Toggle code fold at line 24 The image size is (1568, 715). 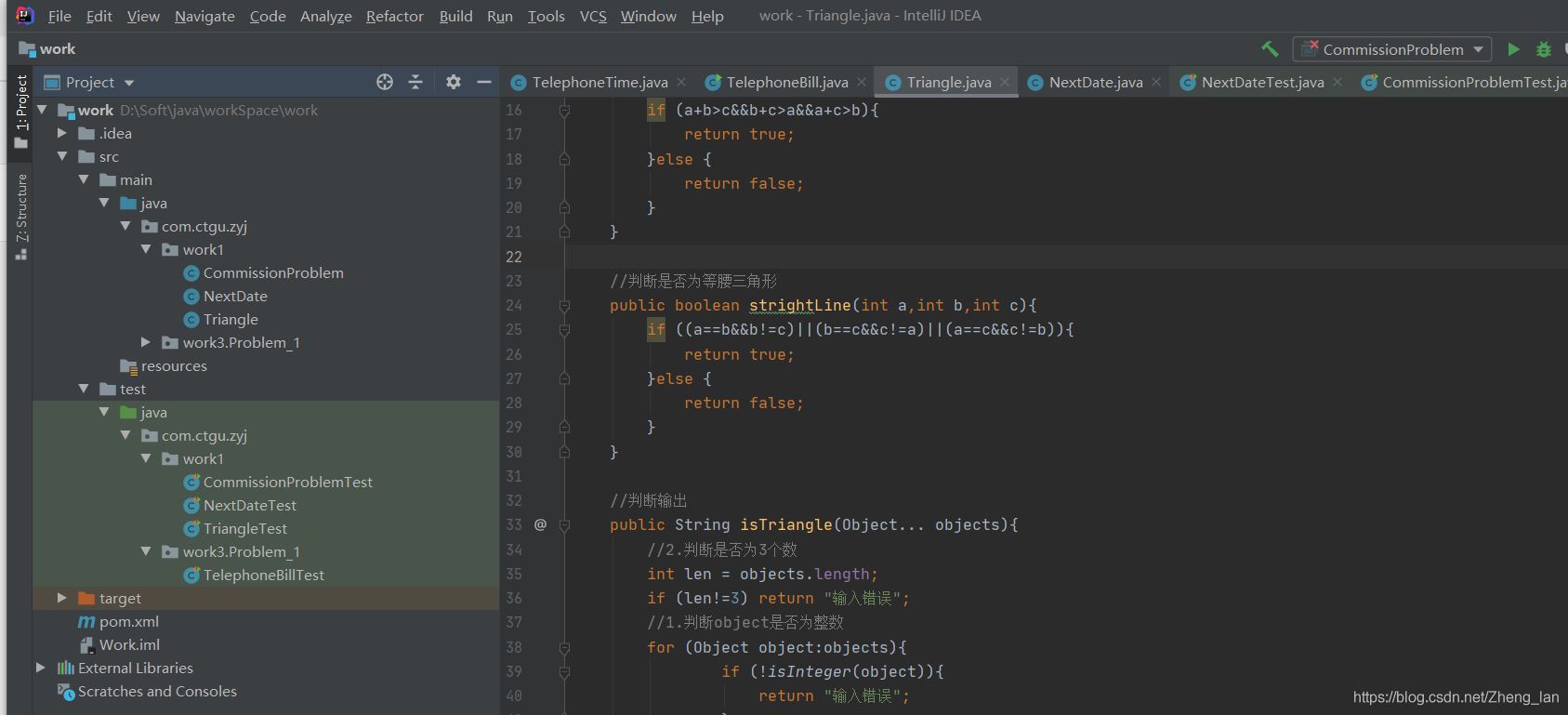(x=564, y=305)
